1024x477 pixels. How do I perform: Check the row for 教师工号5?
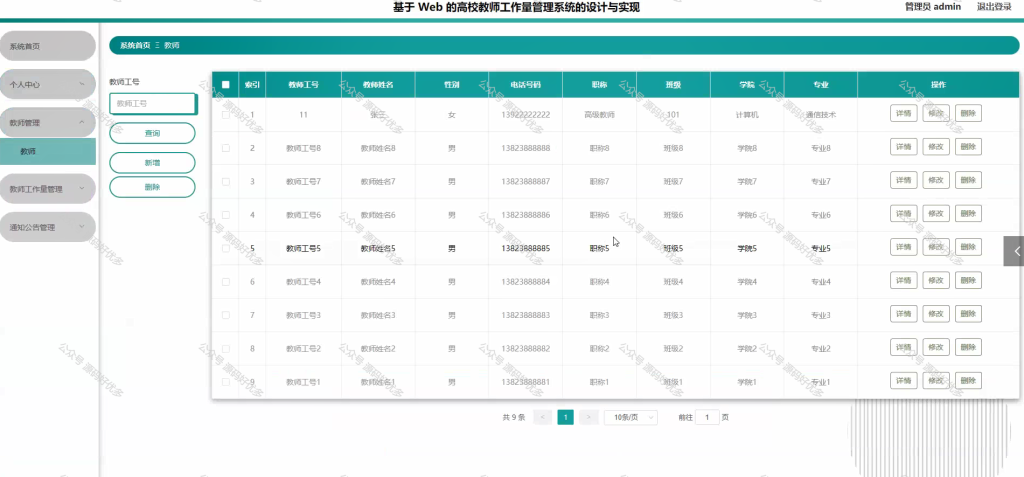click(x=226, y=248)
